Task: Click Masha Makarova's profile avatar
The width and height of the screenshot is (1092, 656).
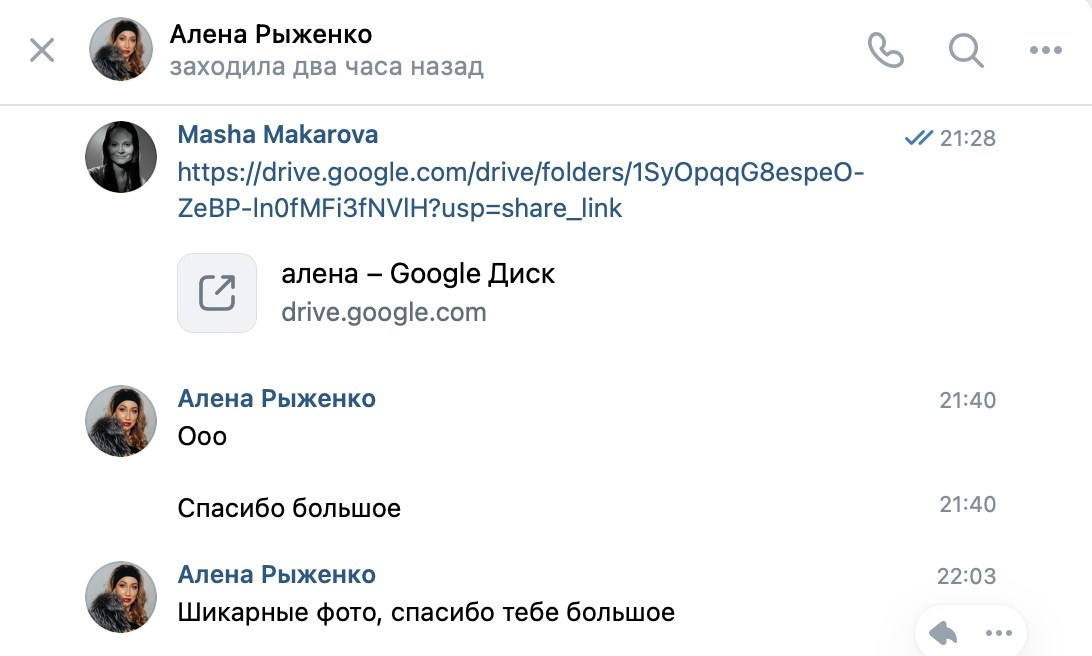Action: click(120, 156)
